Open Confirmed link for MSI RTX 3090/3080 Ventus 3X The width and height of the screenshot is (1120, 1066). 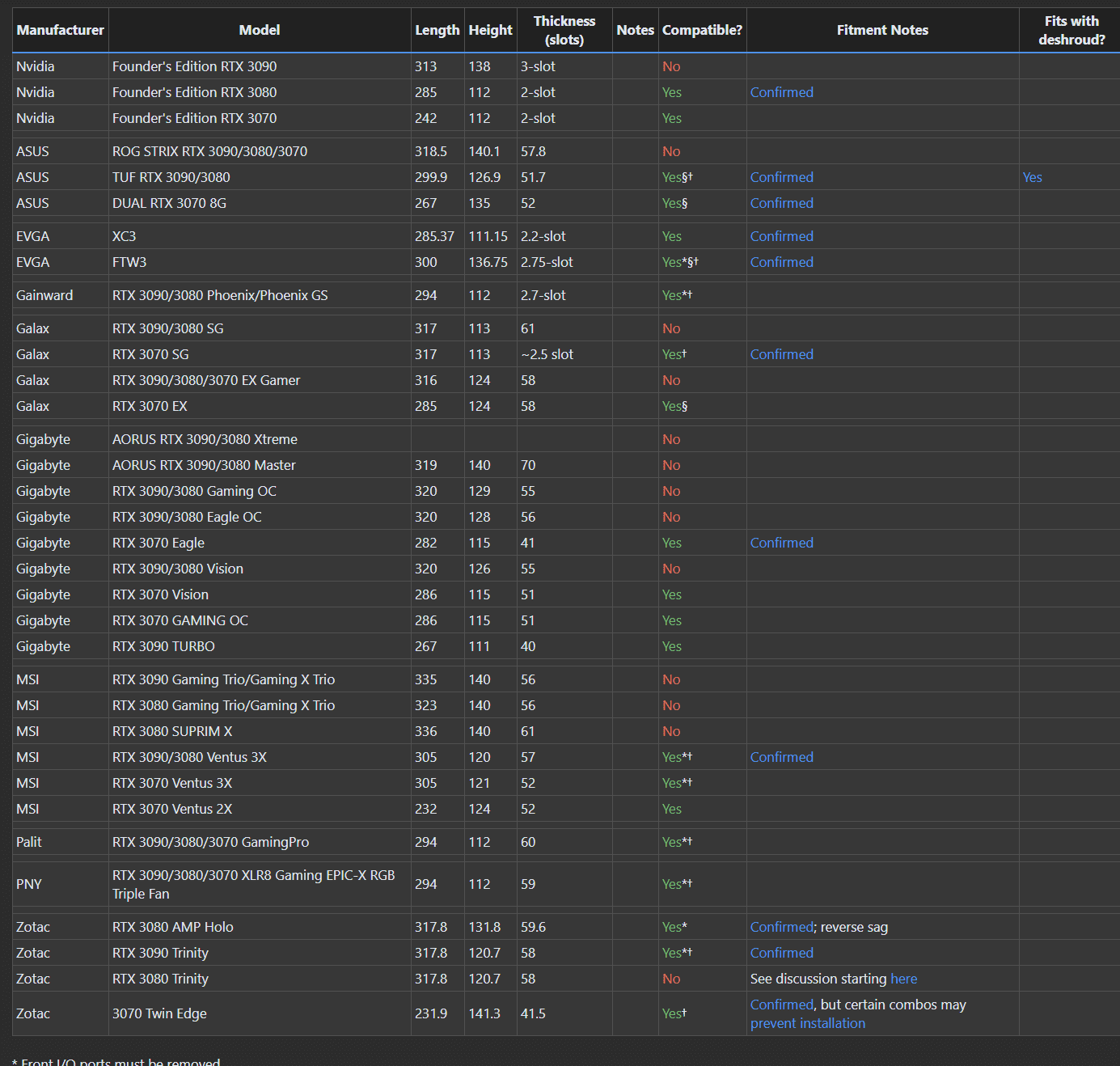(x=781, y=757)
